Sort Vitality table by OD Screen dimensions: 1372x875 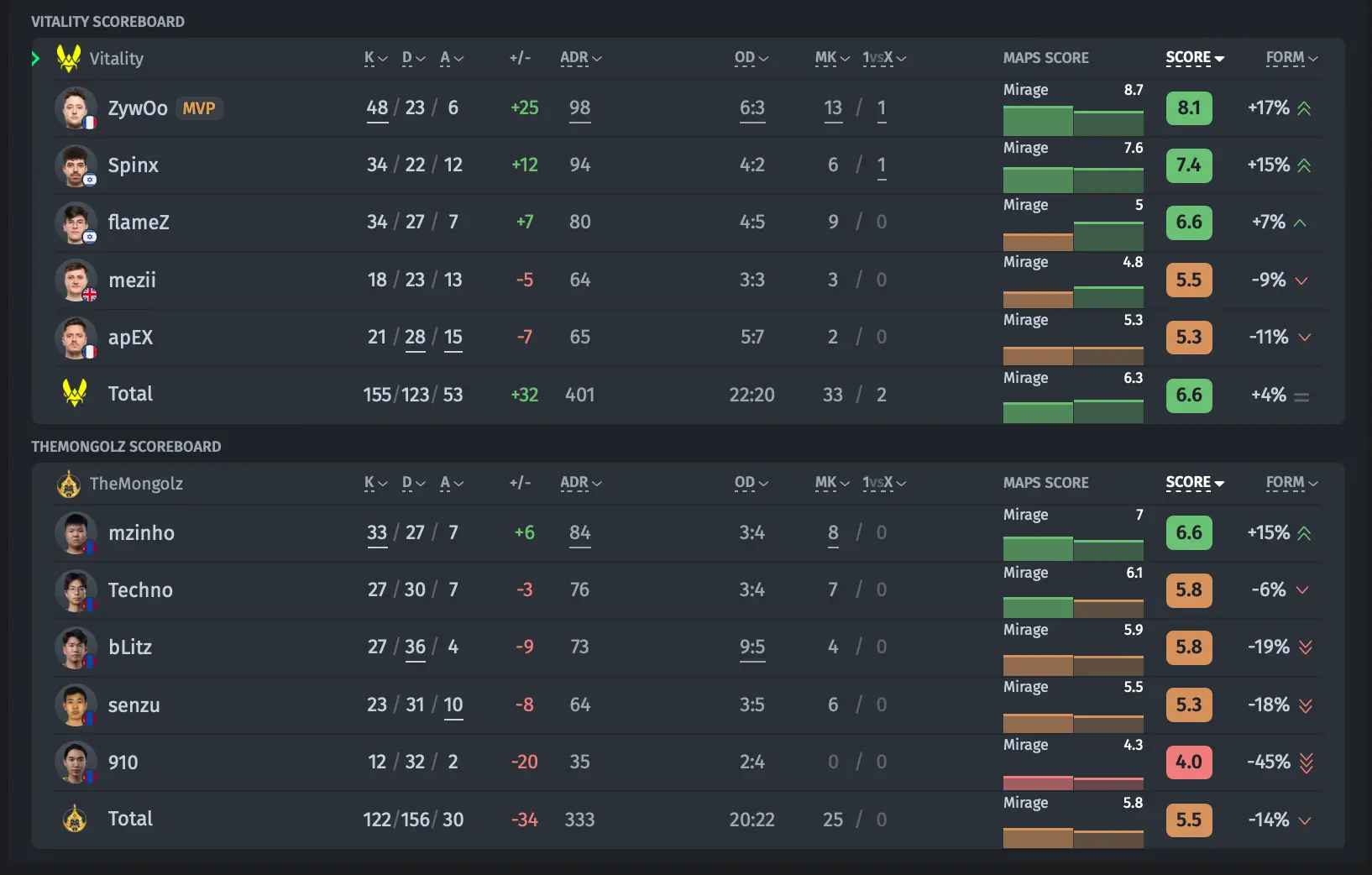(751, 58)
